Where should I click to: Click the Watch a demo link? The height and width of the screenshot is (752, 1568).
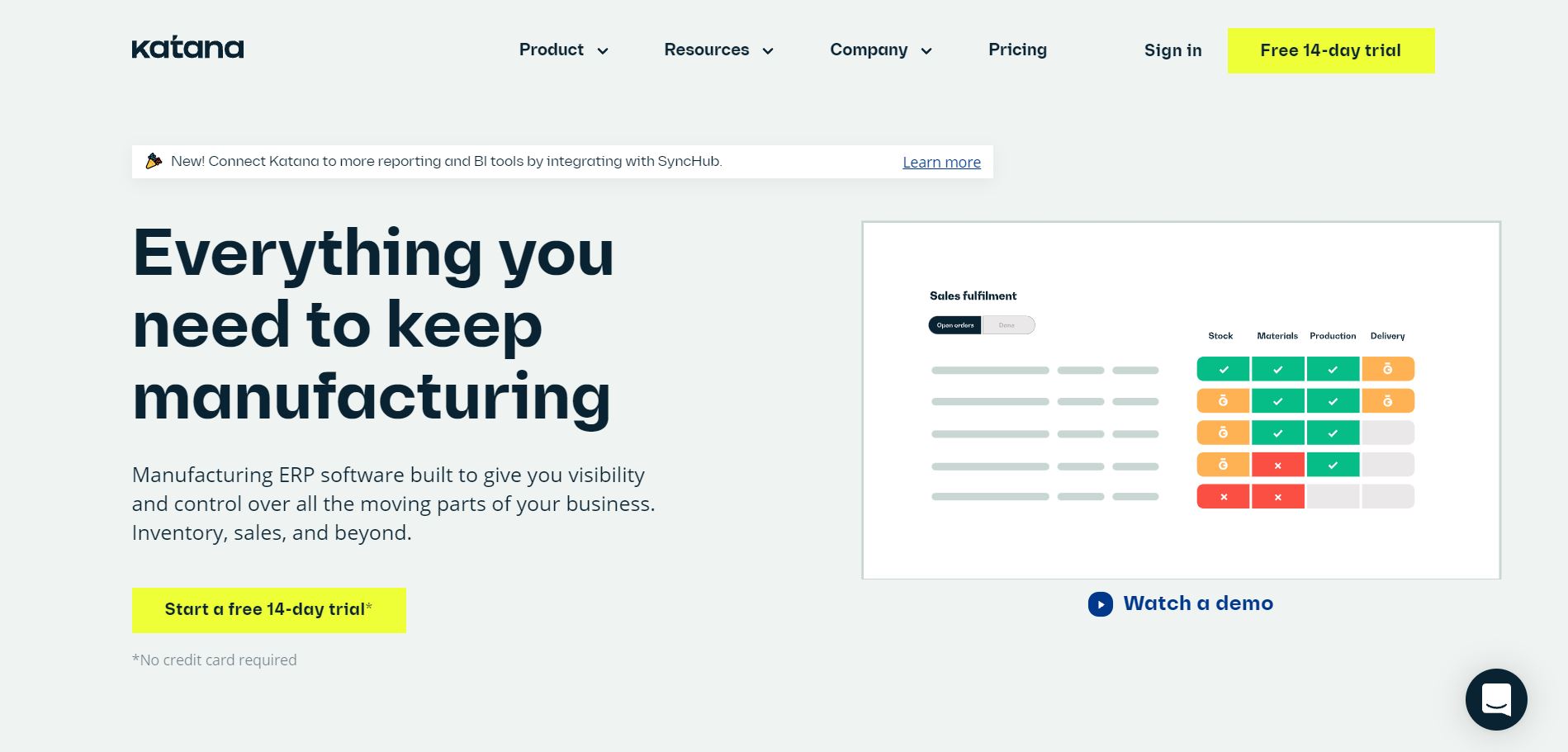[x=1198, y=603]
